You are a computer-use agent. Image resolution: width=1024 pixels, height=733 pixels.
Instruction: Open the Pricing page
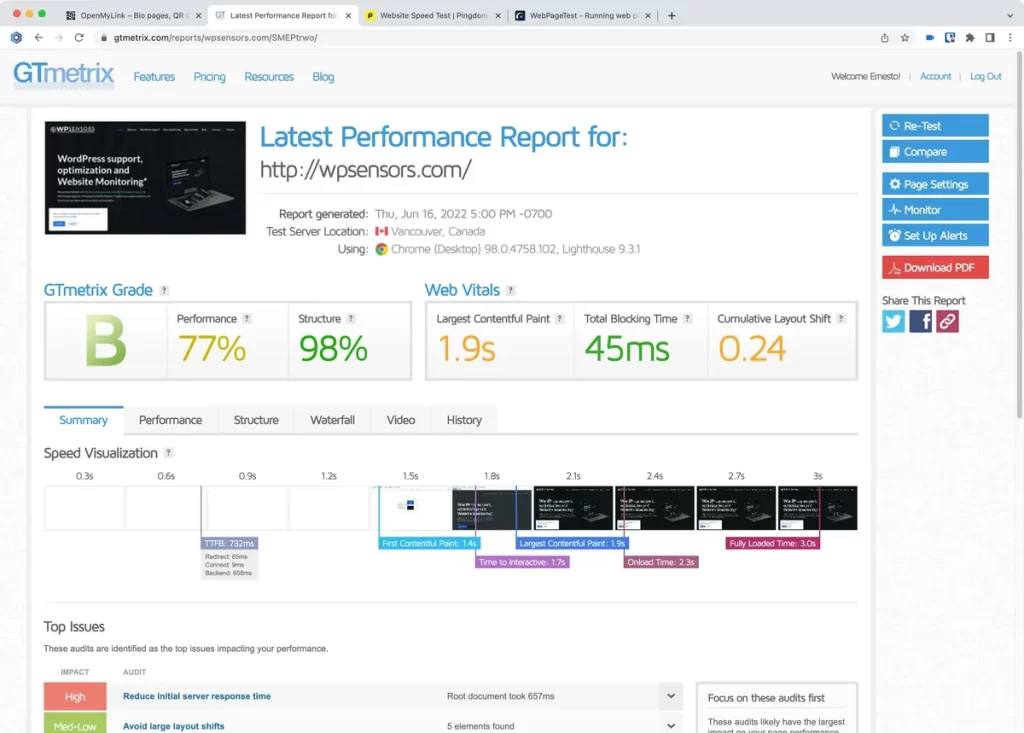pos(210,77)
